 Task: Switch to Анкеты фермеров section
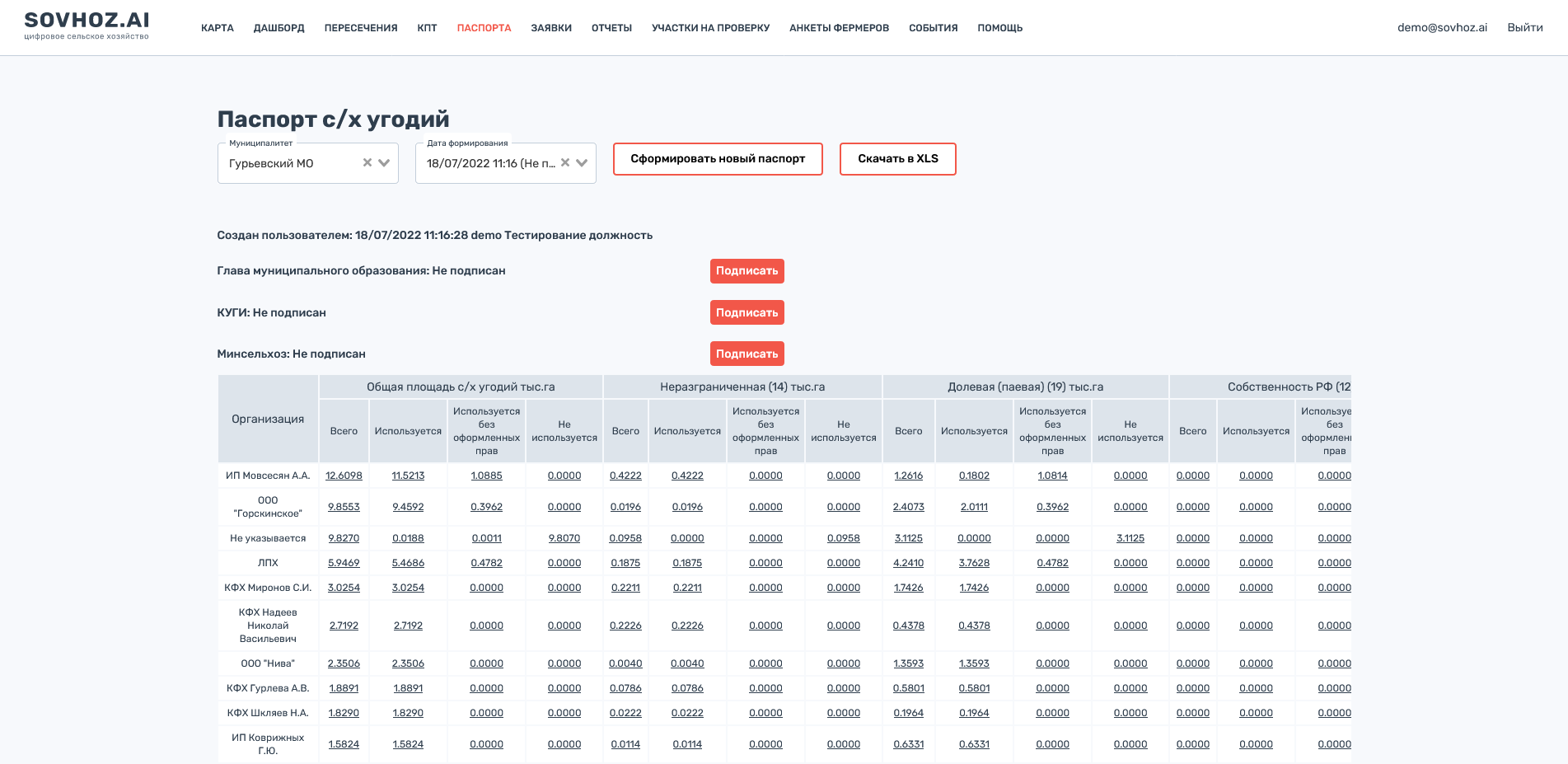839,28
